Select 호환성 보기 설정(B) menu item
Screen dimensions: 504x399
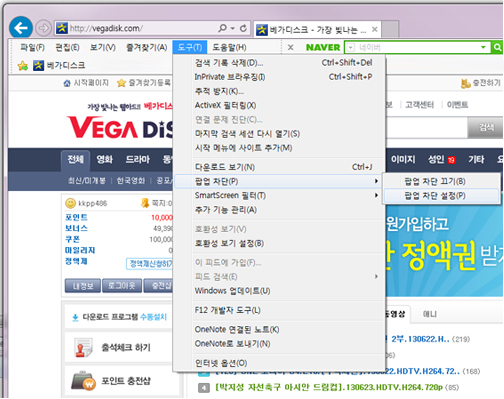[279, 243]
